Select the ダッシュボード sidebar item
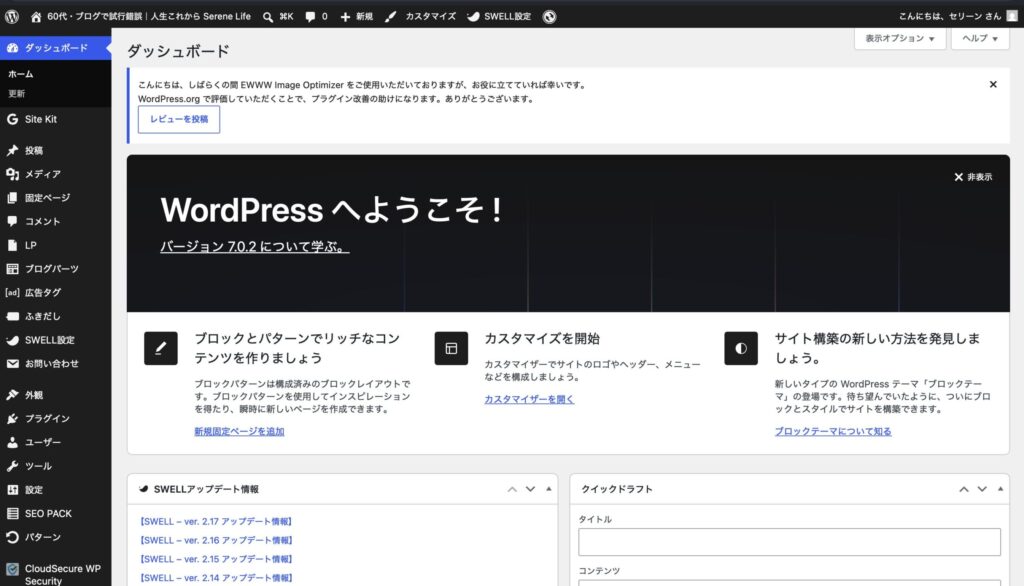Image resolution: width=1024 pixels, height=586 pixels. [x=56, y=48]
